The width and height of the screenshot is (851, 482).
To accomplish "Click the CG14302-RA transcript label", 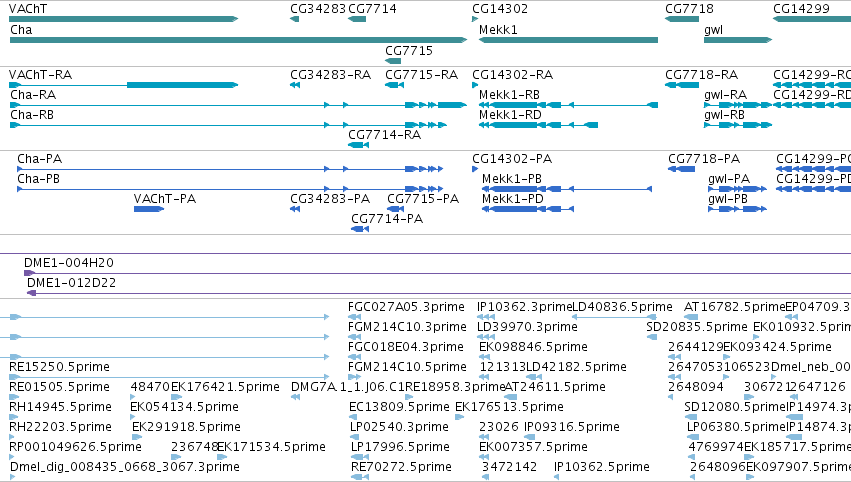I will (512, 75).
